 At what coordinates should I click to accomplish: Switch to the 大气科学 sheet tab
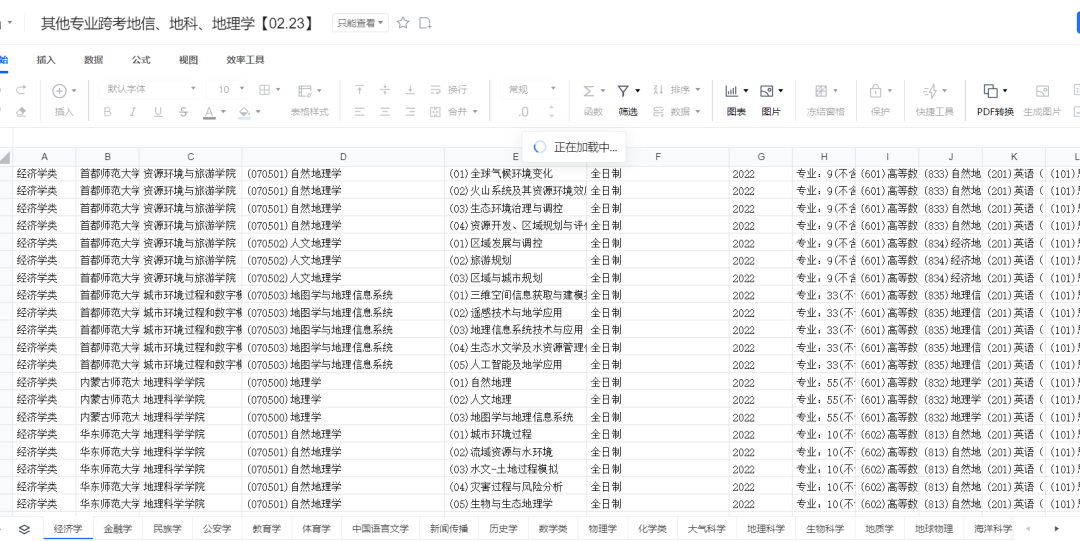click(x=707, y=529)
